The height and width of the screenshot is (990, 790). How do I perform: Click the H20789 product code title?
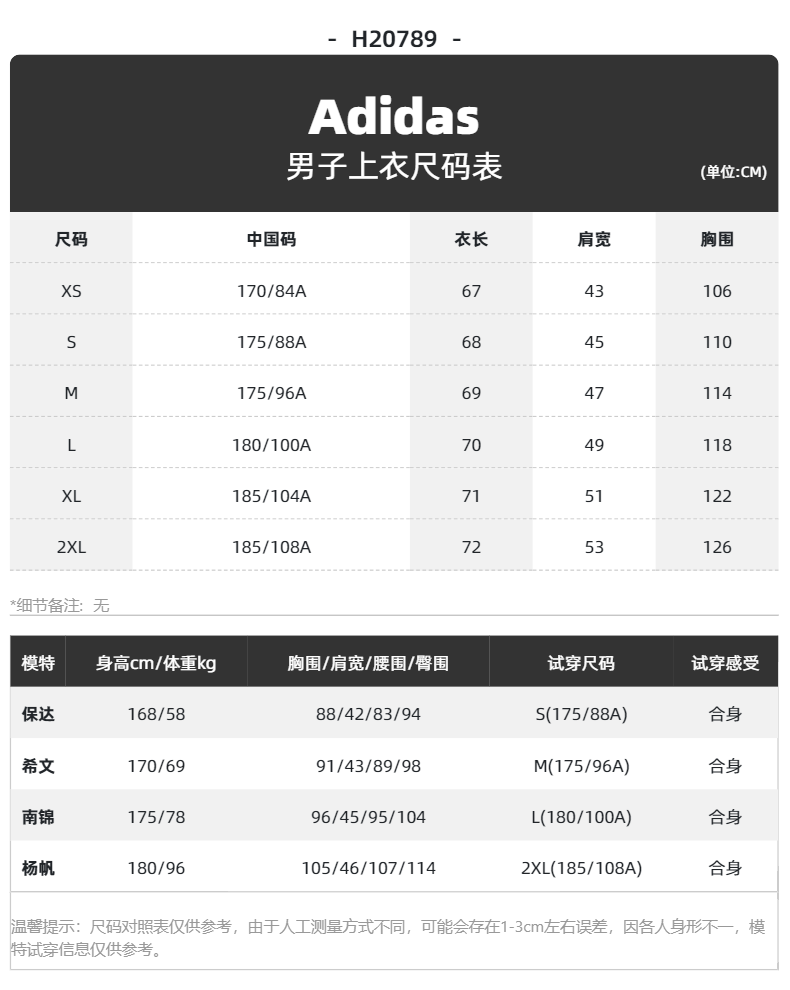394,39
